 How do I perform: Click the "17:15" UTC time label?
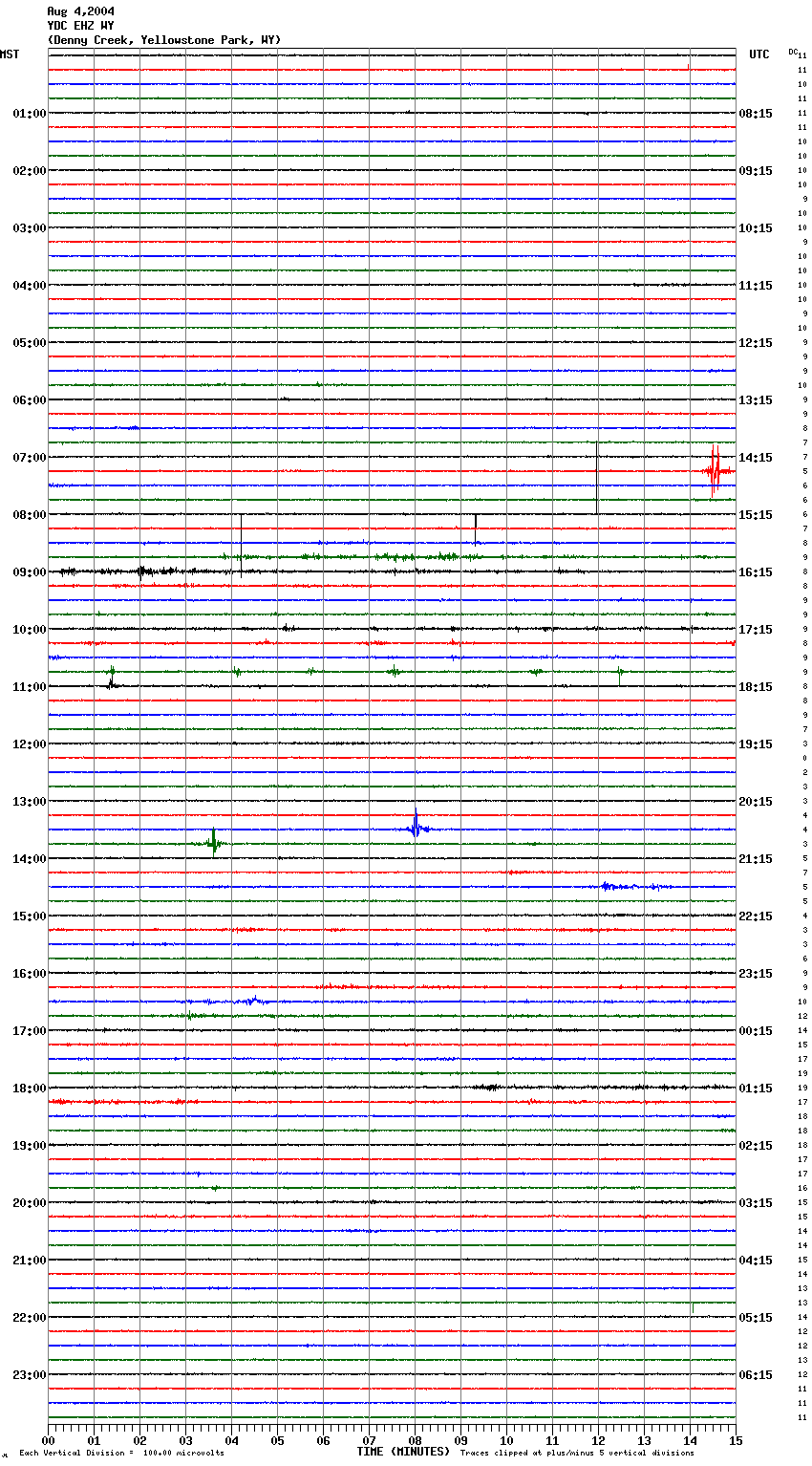[x=756, y=630]
